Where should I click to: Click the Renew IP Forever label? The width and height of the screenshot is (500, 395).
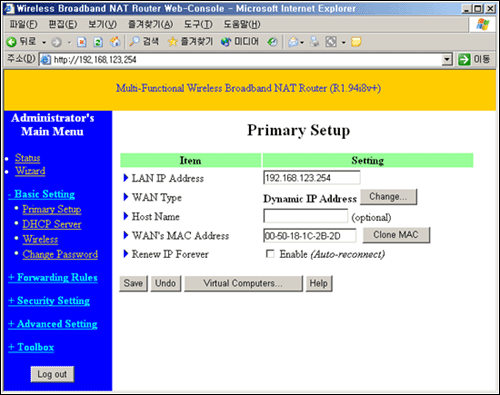click(x=170, y=254)
